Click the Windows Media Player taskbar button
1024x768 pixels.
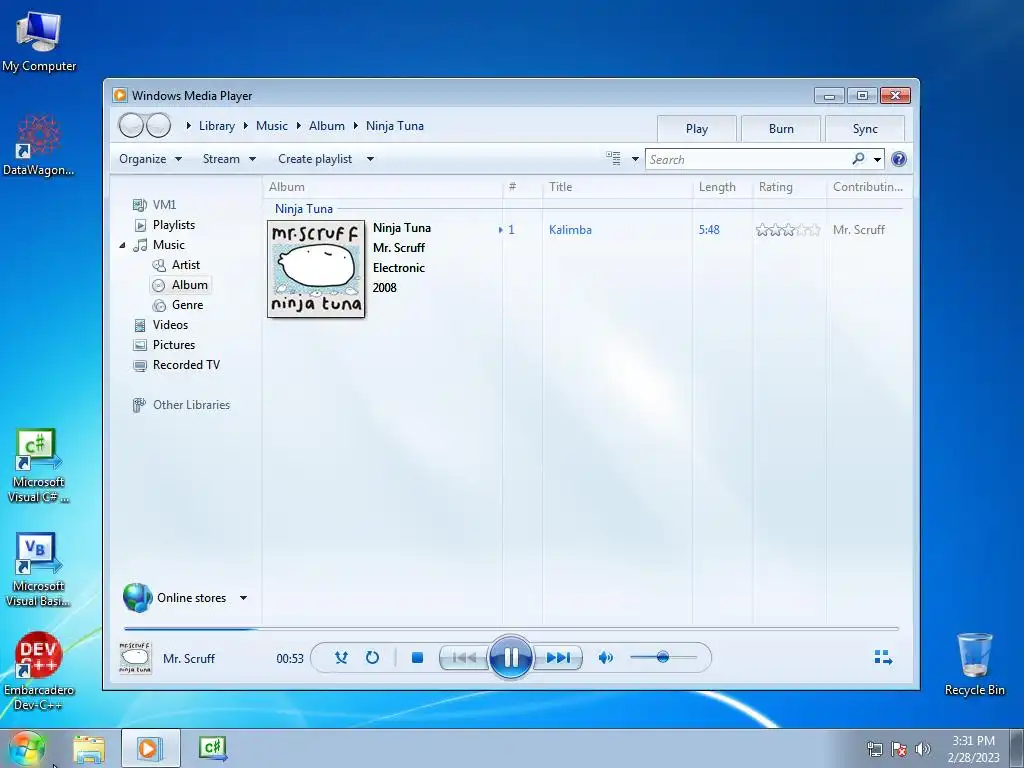150,748
